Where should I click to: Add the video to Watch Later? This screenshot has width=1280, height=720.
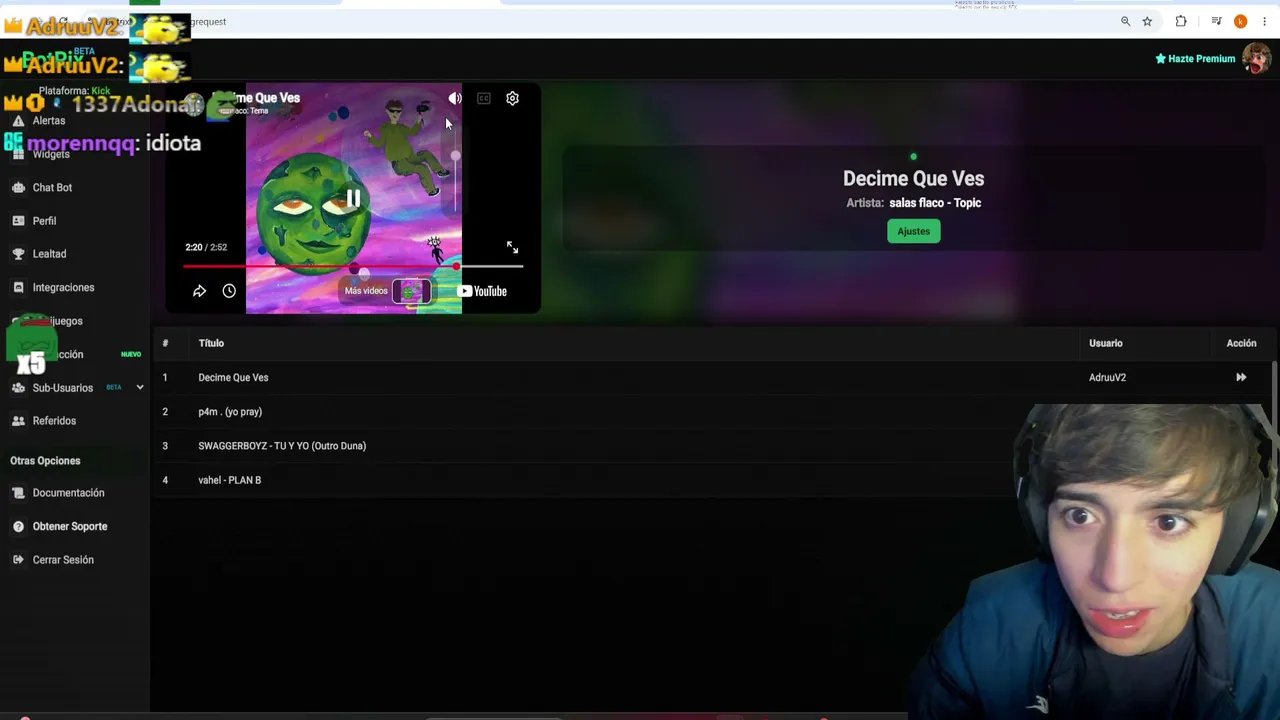pyautogui.click(x=229, y=291)
